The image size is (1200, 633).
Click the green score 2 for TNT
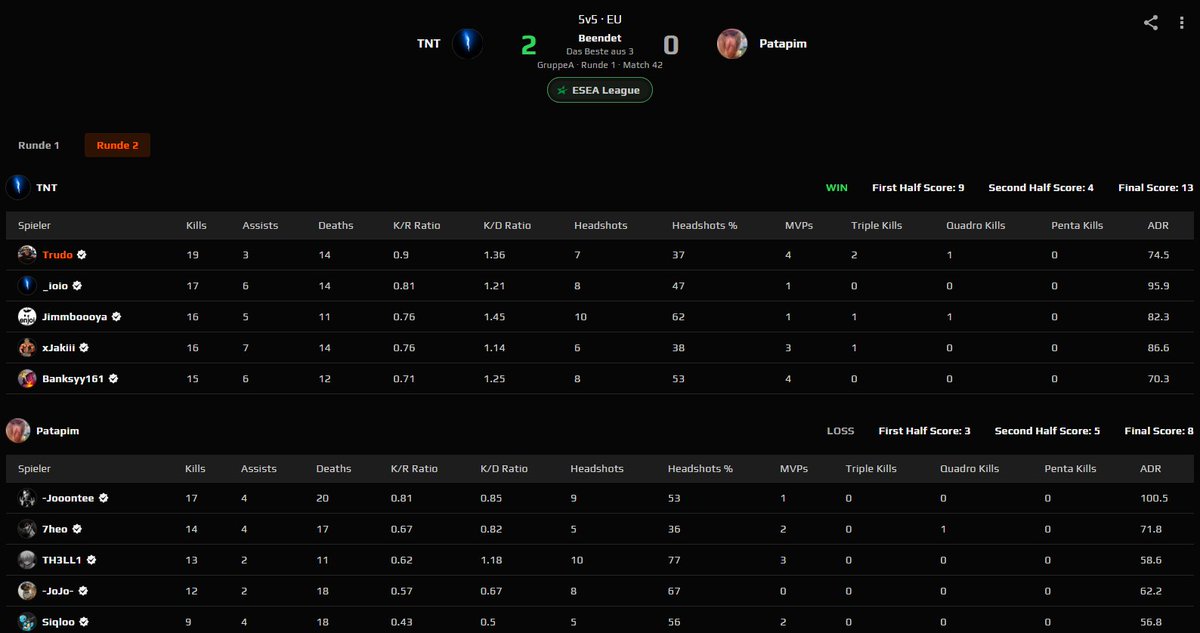528,45
